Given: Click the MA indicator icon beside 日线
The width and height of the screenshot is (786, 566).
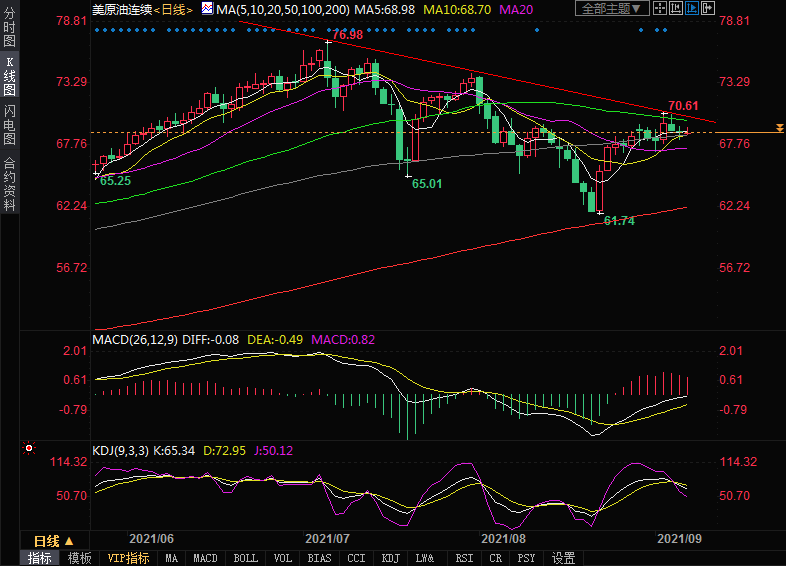Looking at the screenshot, I should [207, 8].
